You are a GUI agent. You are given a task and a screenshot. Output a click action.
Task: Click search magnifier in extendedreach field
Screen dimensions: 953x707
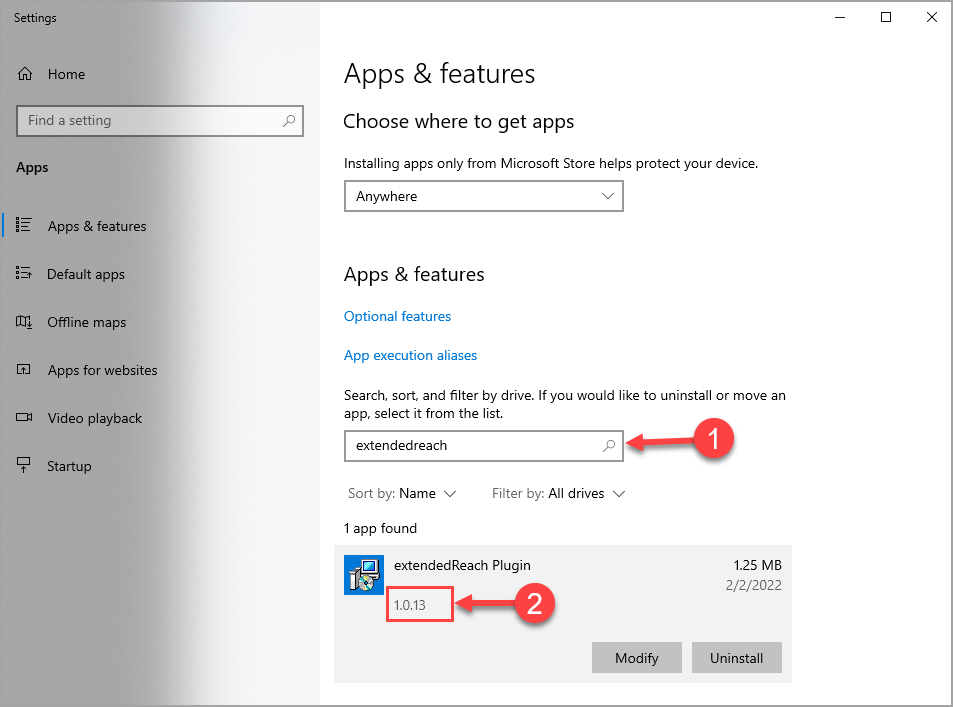click(608, 446)
